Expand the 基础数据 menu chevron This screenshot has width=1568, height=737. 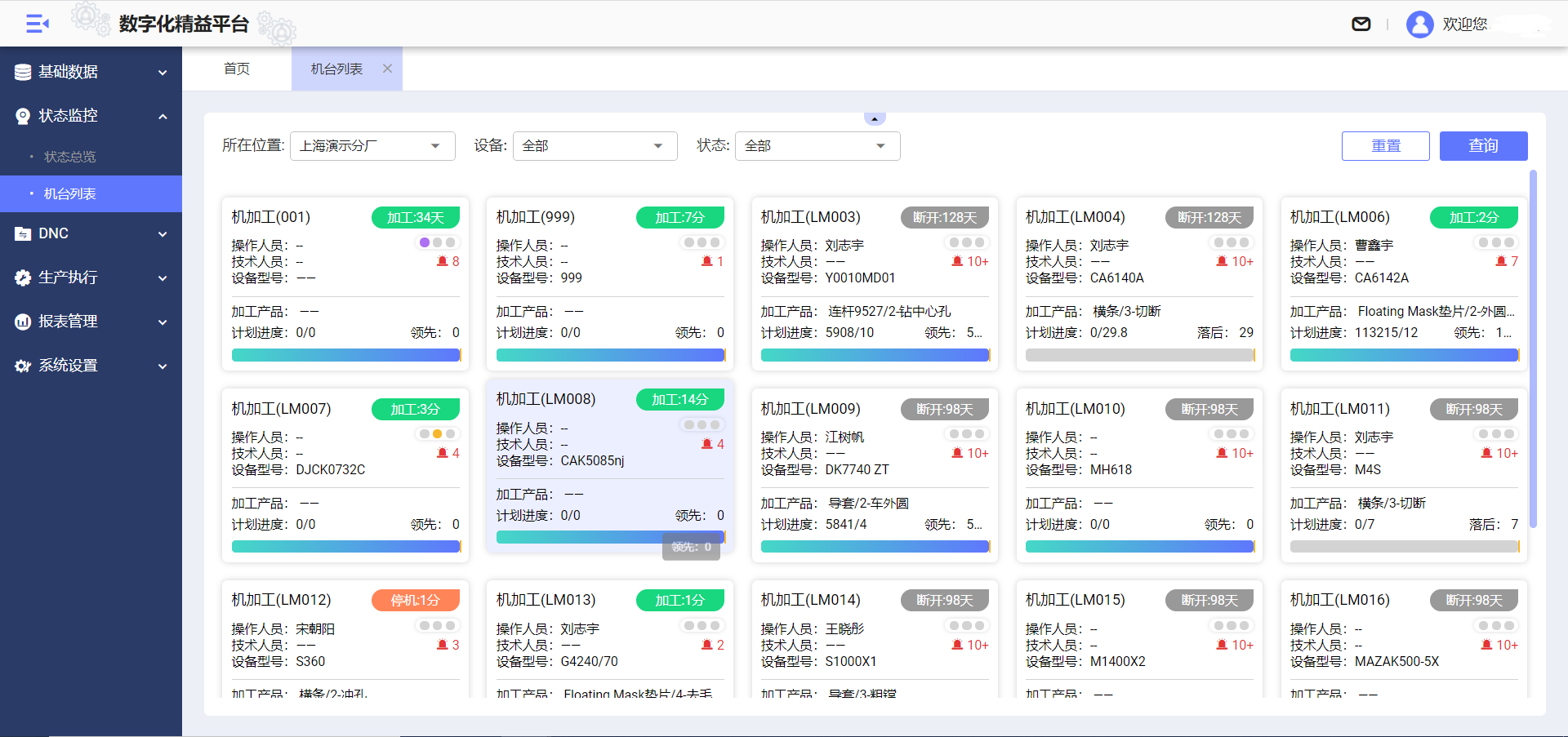coord(163,73)
